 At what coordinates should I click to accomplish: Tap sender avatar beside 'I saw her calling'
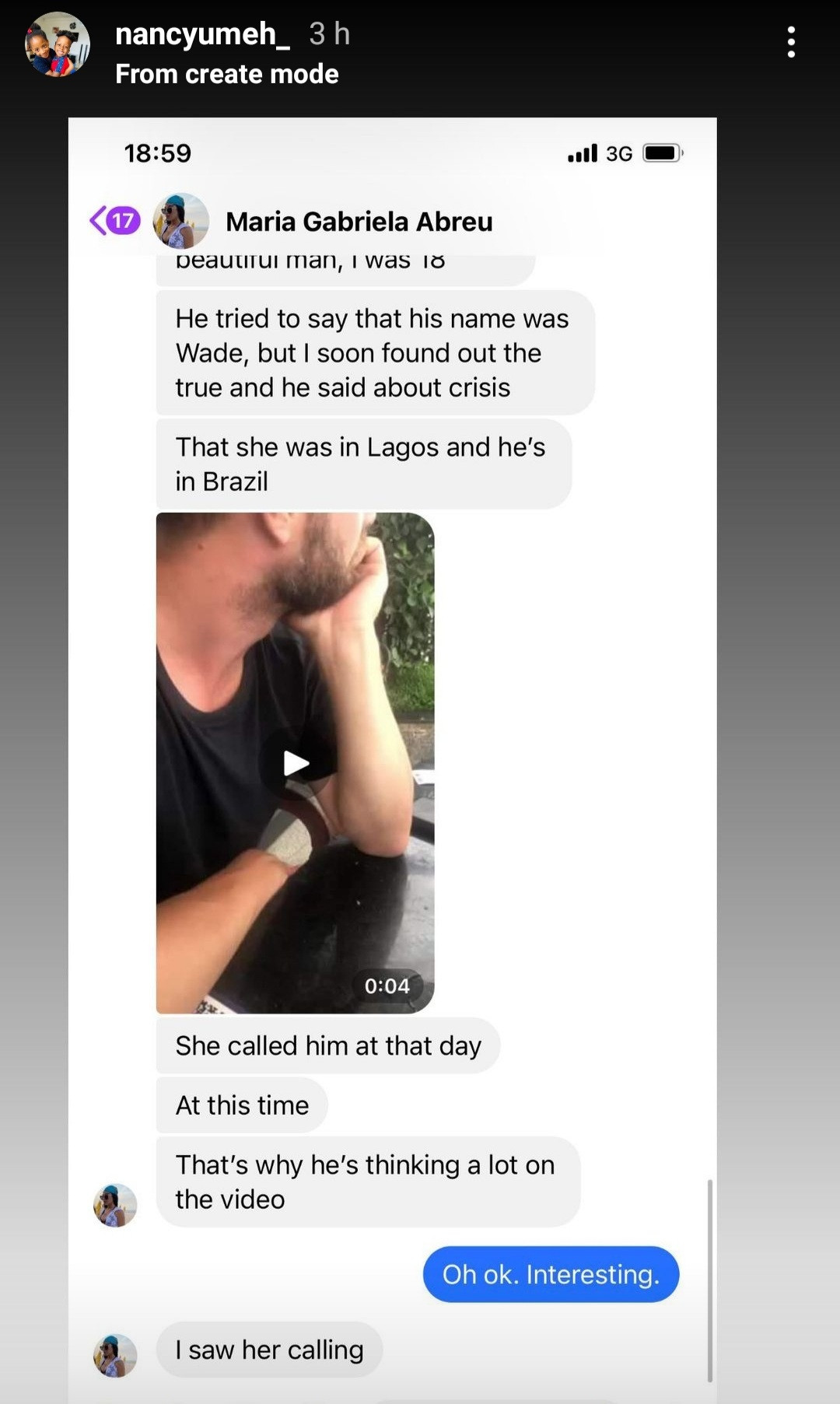115,1355
